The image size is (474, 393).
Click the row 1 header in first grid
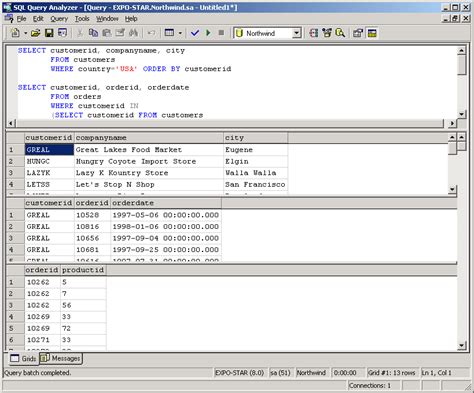click(15, 150)
